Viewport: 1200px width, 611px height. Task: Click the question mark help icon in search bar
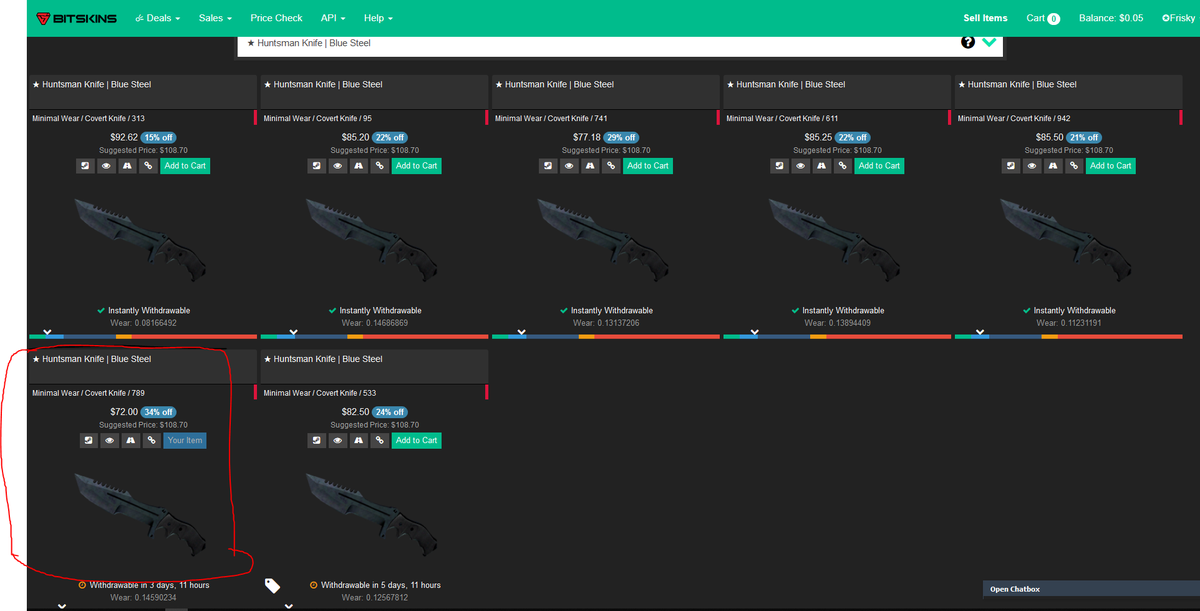point(968,42)
